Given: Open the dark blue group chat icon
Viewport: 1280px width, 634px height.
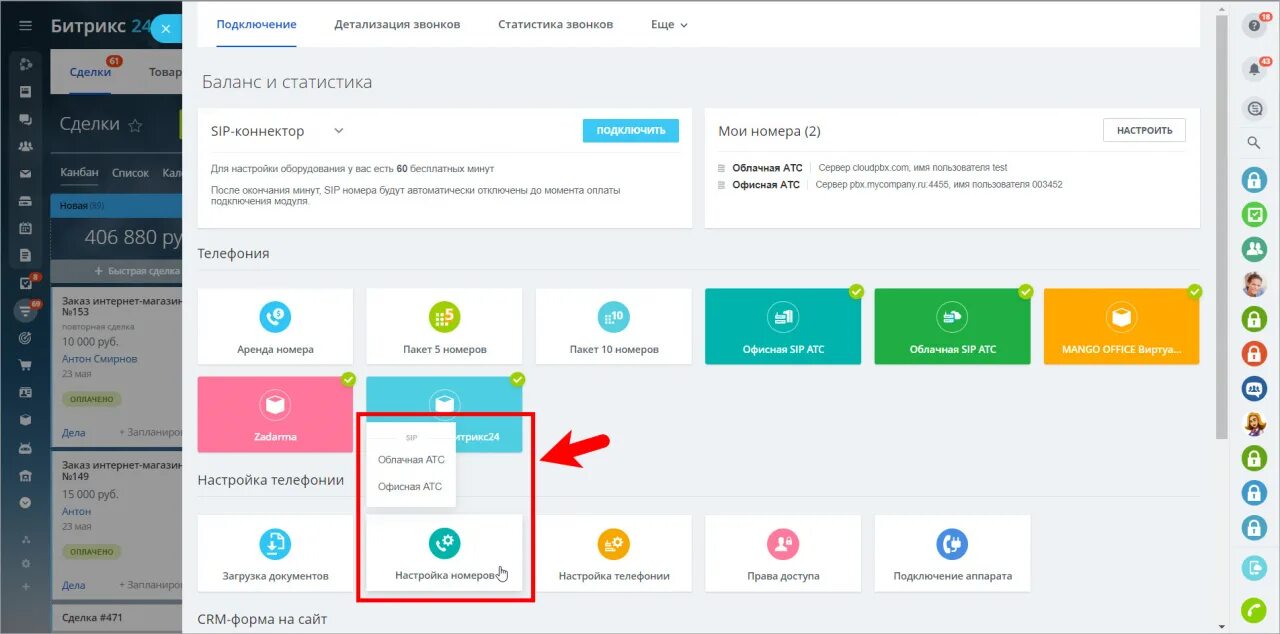Looking at the screenshot, I should 1254,388.
